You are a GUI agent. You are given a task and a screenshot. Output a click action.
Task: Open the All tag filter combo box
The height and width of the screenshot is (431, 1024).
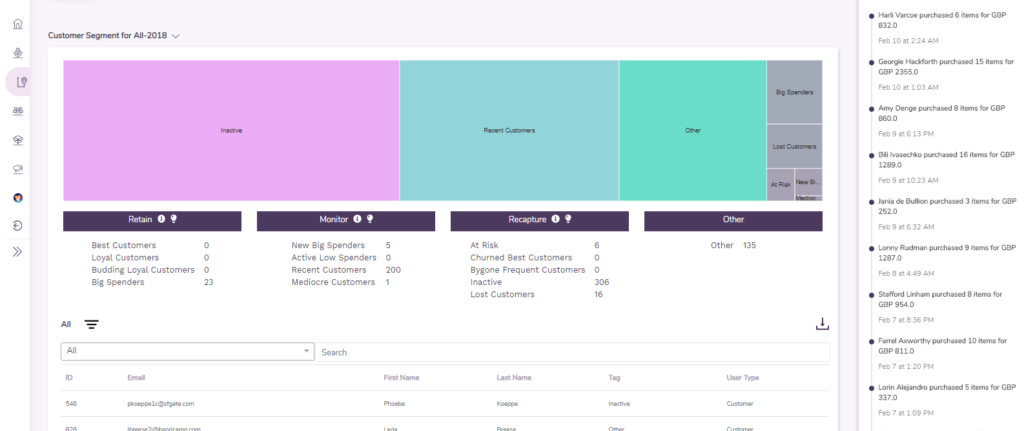(187, 352)
